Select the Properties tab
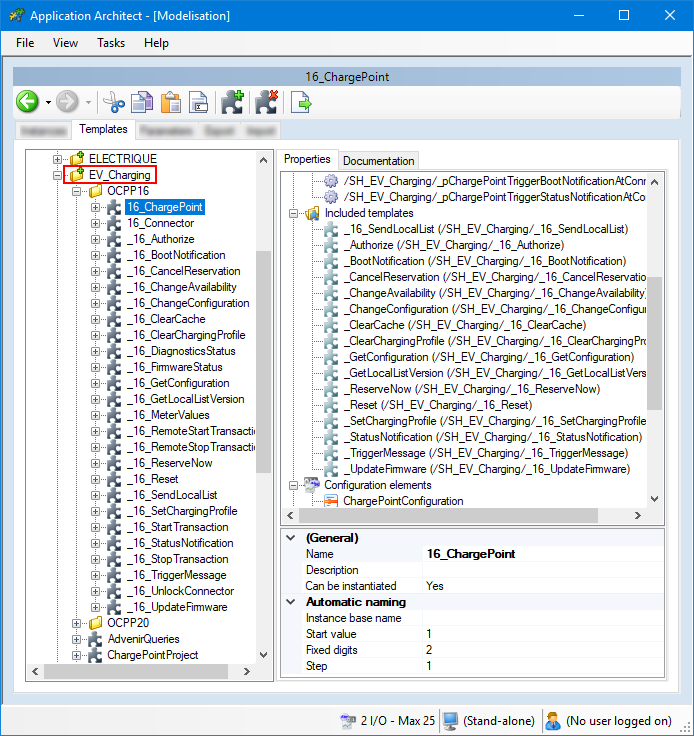Screen dimensions: 694x736 point(307,159)
